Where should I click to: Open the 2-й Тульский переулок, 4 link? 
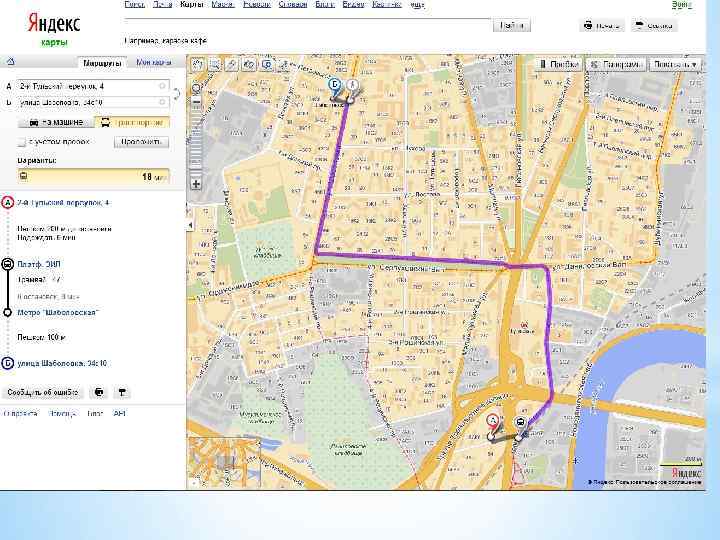63,202
